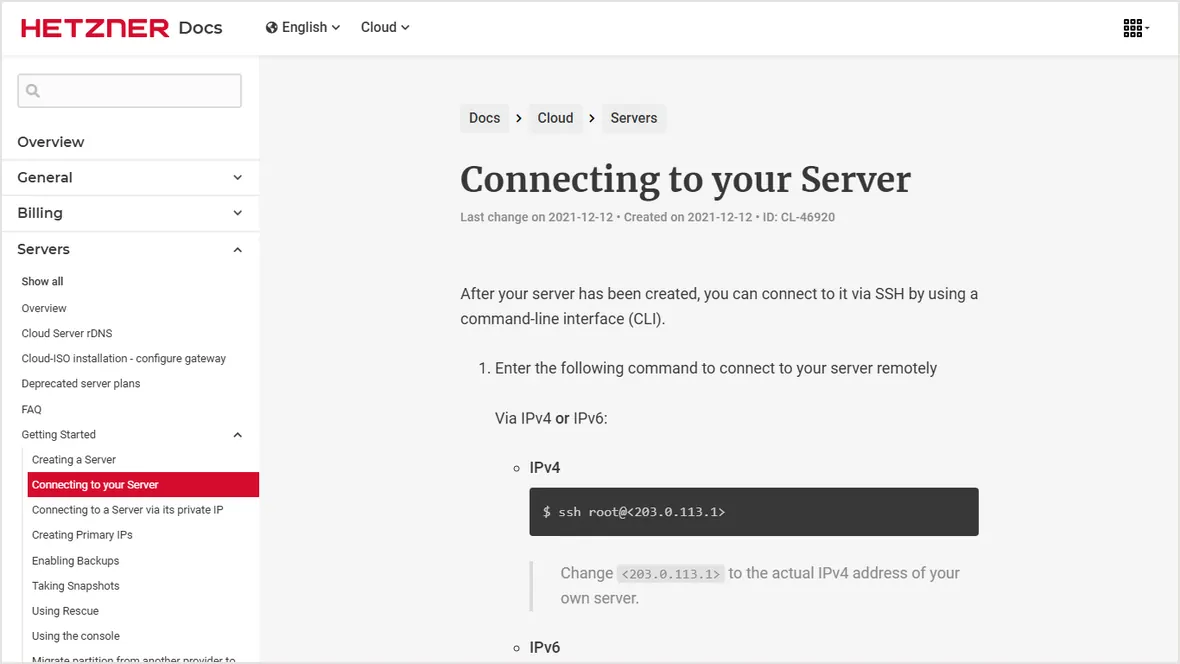Screen dimensions: 1180x664
Task: Focus the sidebar search field
Action: [x=129, y=90]
